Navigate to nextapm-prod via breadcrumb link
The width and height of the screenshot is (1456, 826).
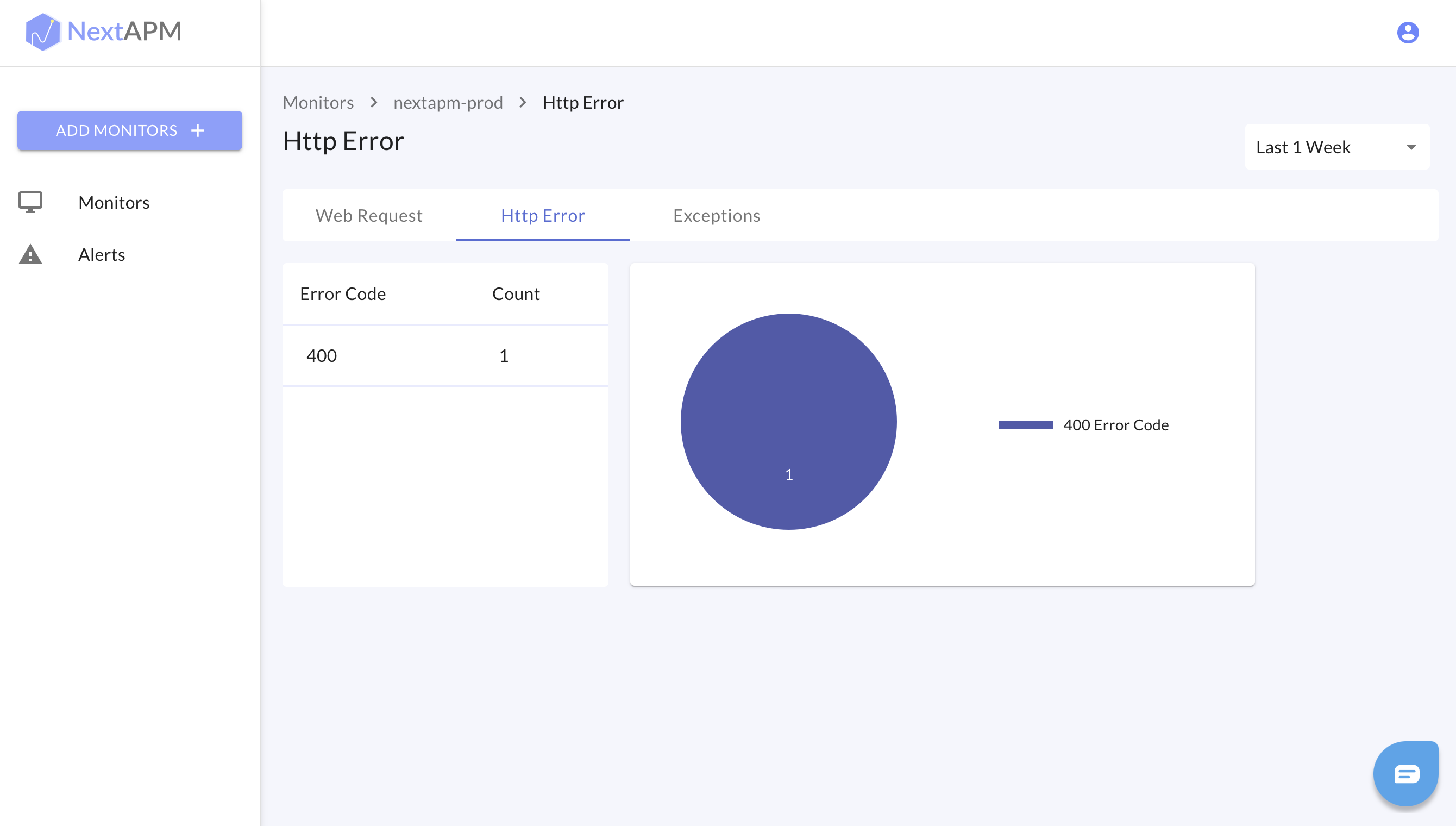point(448,103)
